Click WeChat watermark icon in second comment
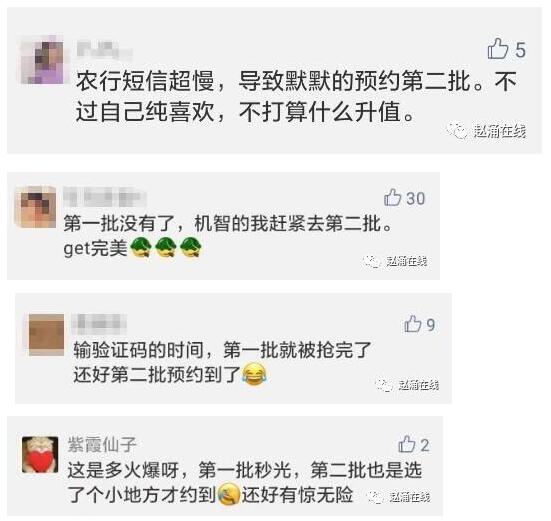The width and height of the screenshot is (551, 521). click(x=372, y=261)
